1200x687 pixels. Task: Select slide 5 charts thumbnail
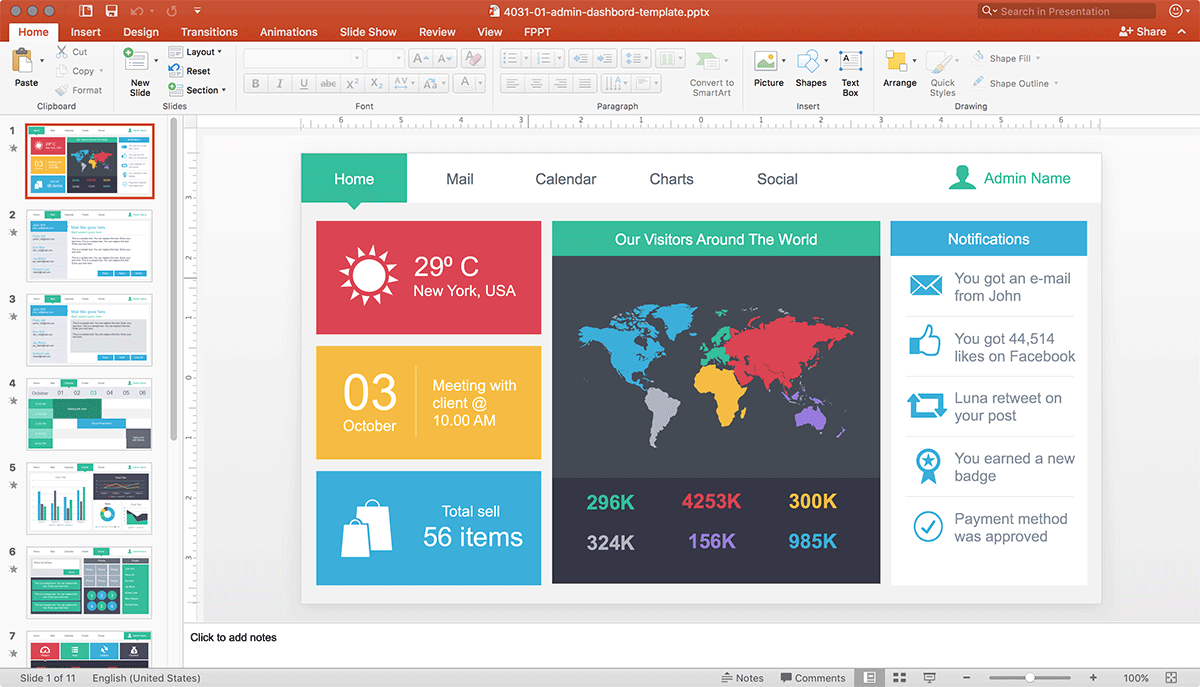90,498
